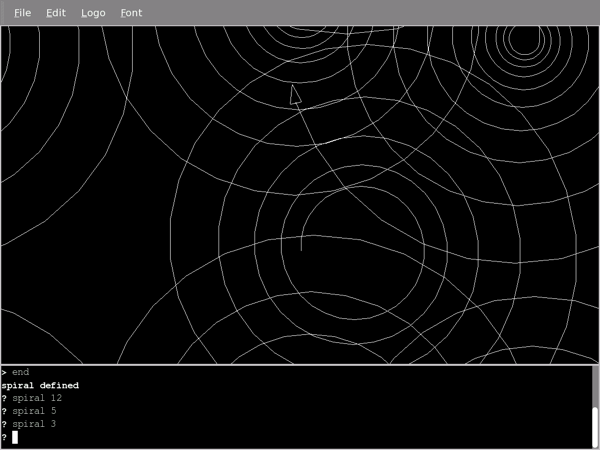Click the empty scrollbar track above the thumb
The height and width of the screenshot is (450, 600).
coord(595,385)
